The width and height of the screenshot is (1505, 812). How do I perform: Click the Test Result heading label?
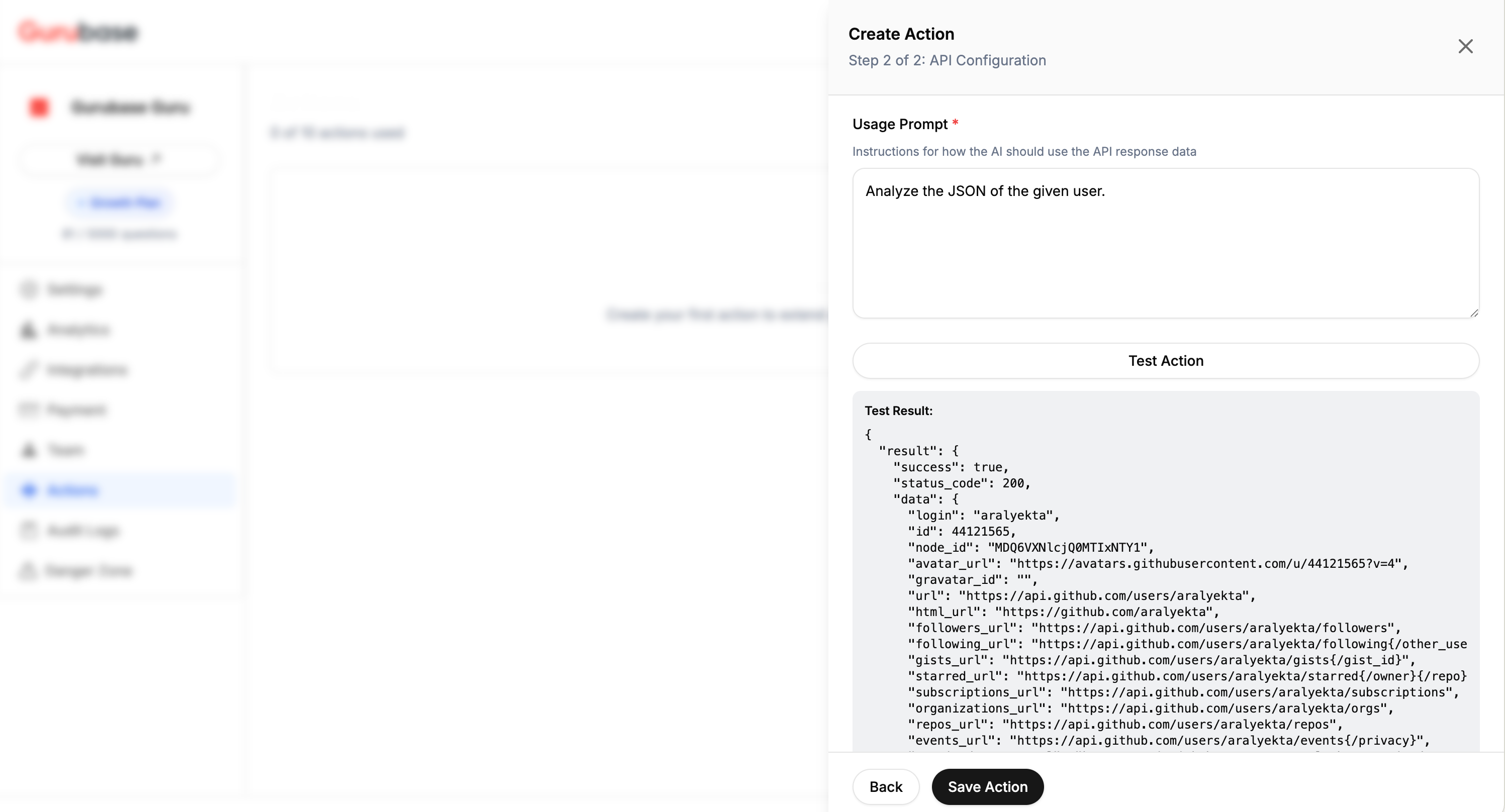coord(898,411)
